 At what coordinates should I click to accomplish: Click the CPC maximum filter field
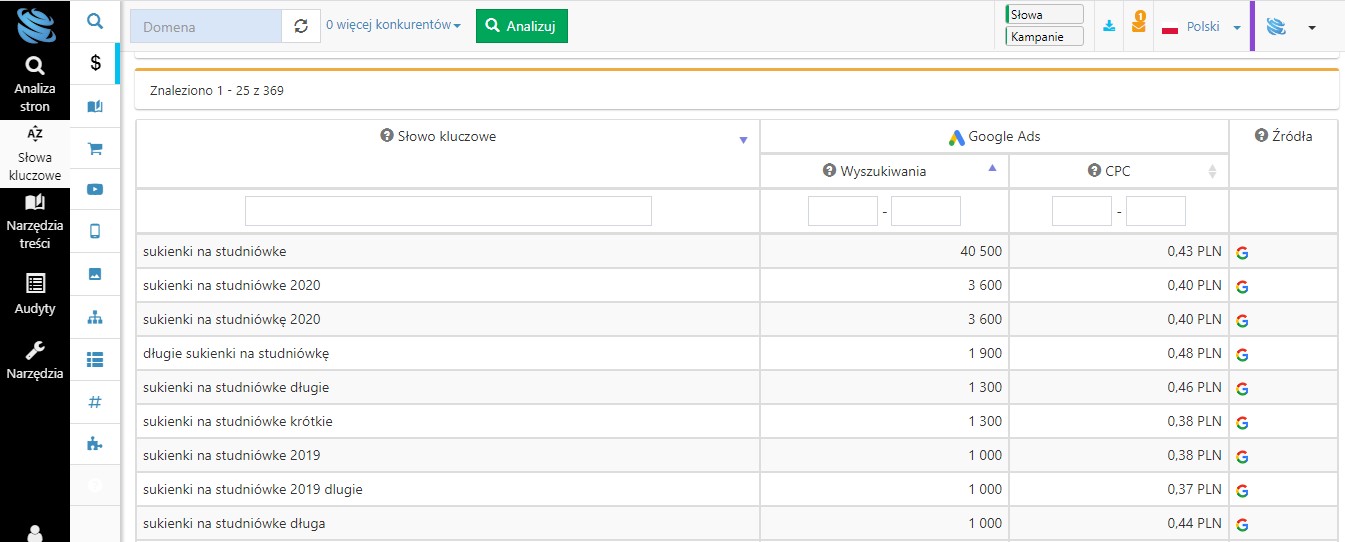point(1156,211)
